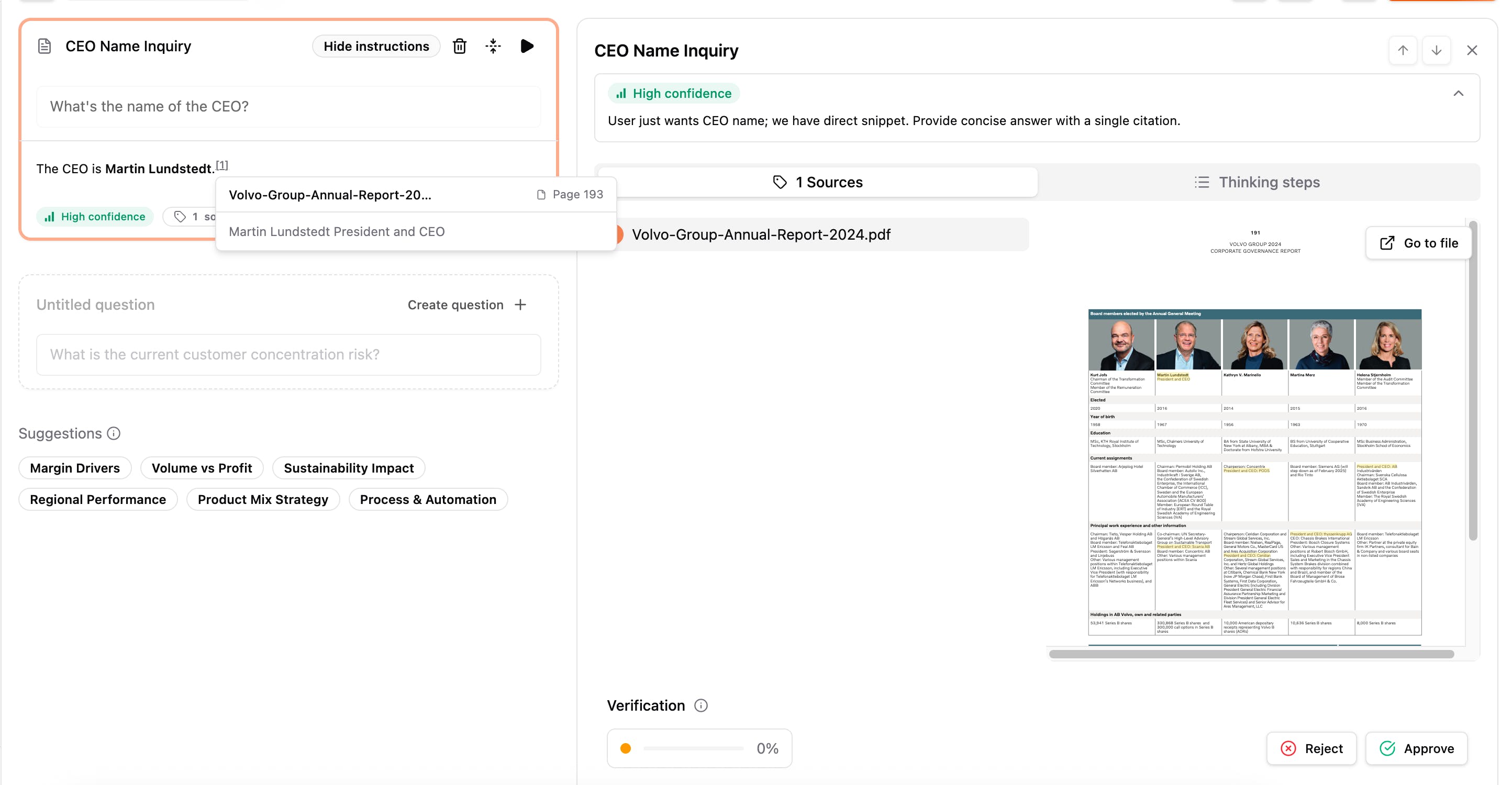1512x785 pixels.
Task: Run question with play icon
Action: [x=527, y=47]
